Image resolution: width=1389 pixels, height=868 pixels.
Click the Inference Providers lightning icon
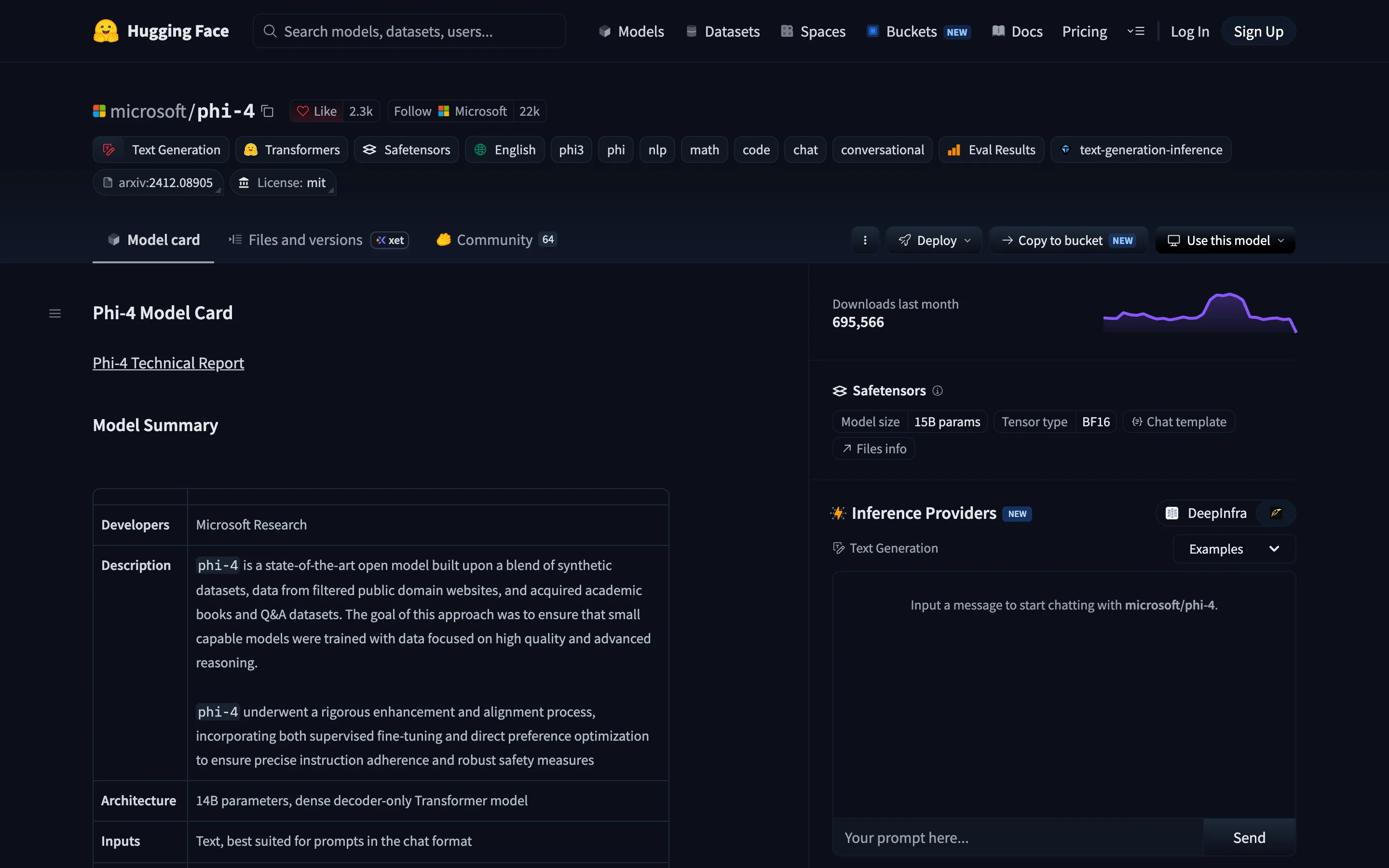click(x=838, y=513)
